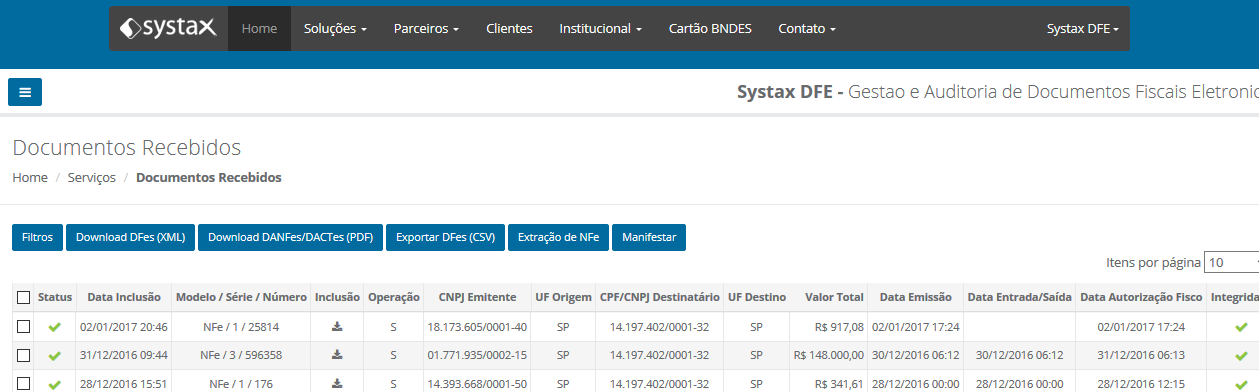Sort by Data Inclusão column header

[x=124, y=297]
